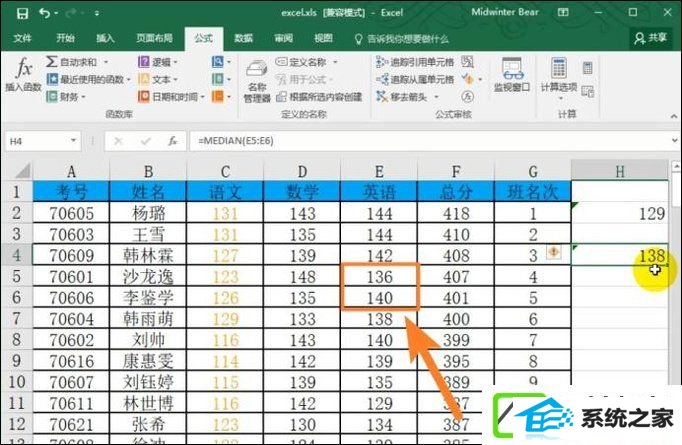
Task: Select cell with name 杨璐
Action: (x=148, y=213)
